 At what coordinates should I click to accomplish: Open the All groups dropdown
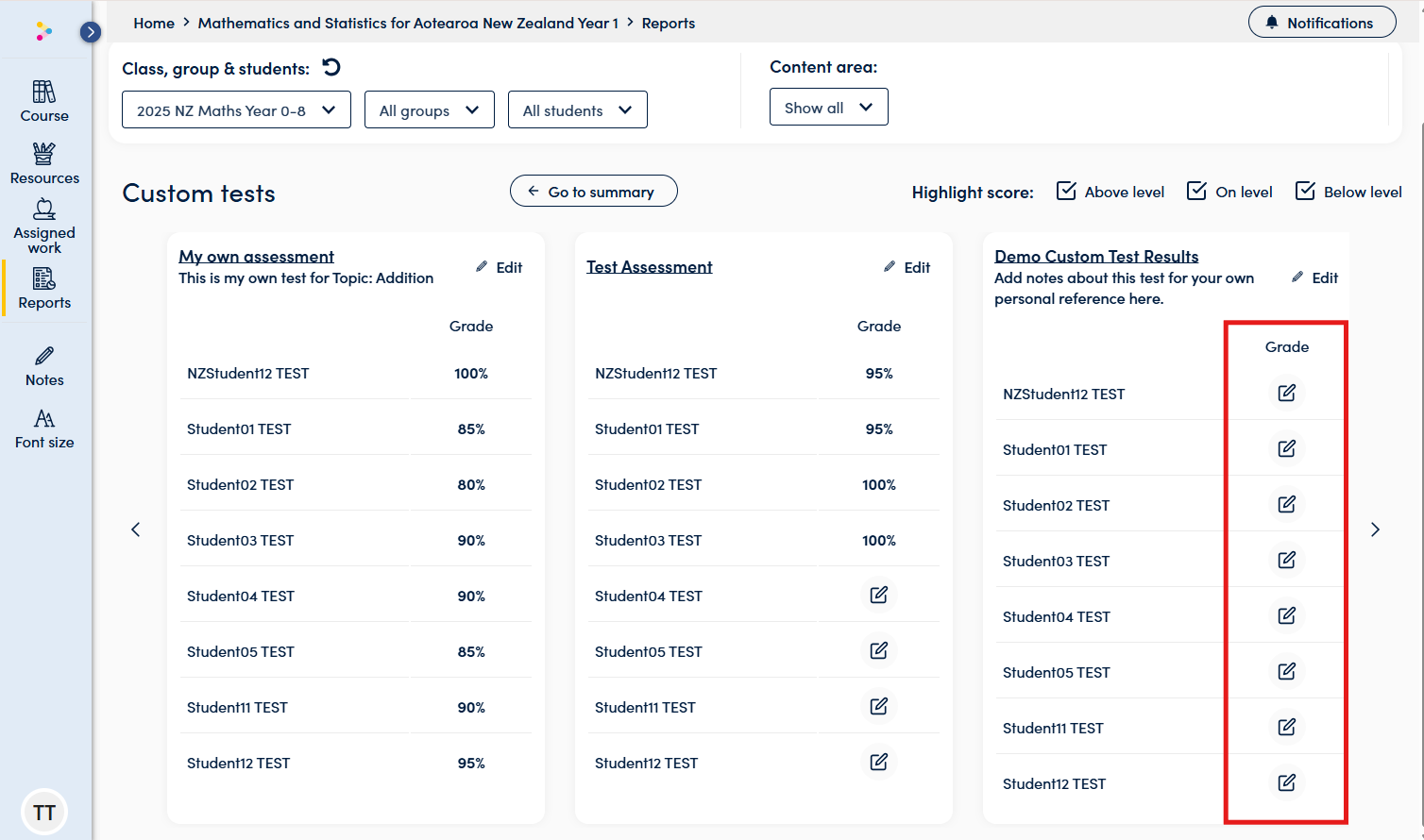click(430, 109)
